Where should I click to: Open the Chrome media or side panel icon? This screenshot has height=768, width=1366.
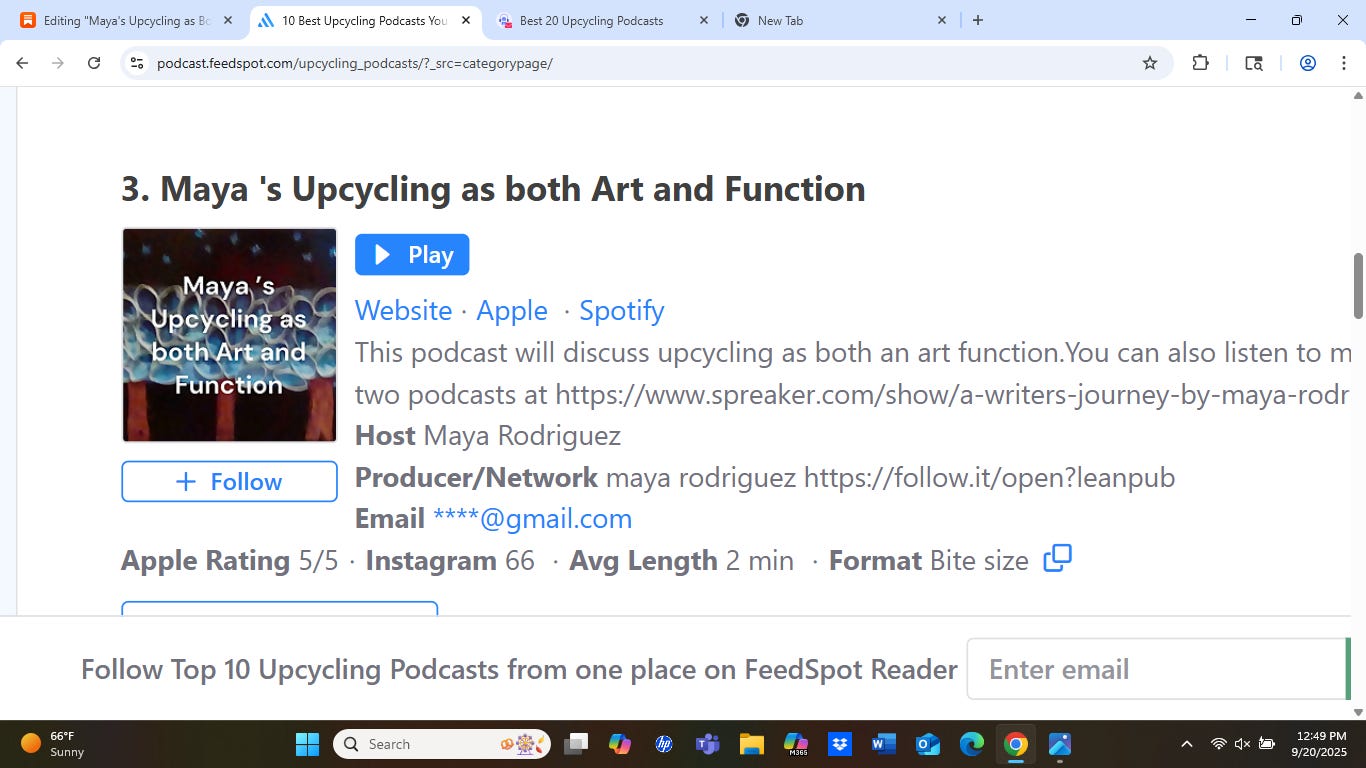point(1254,63)
